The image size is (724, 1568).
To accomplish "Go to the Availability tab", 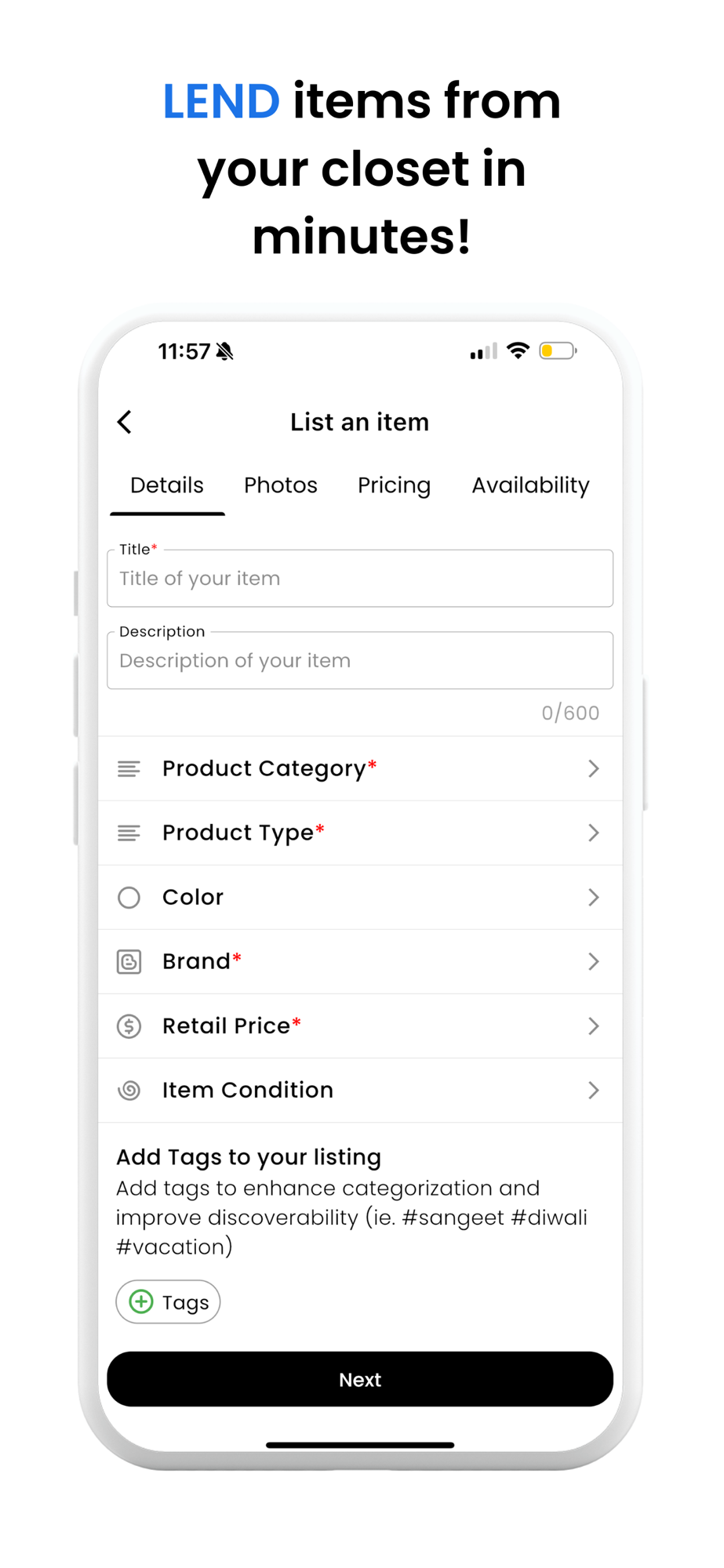I will [x=530, y=485].
